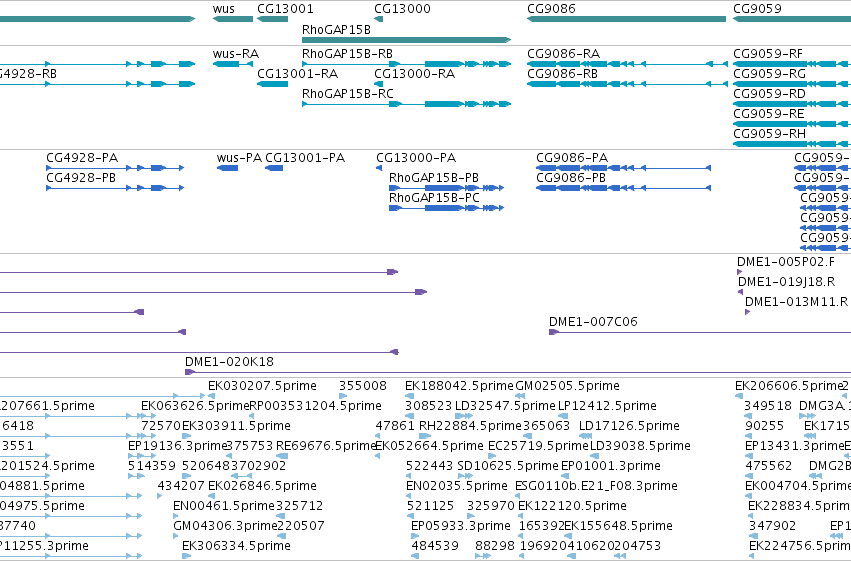Viewport: 851px width, 561px height.
Task: Select the wus-RA transcript label
Action: pyautogui.click(x=236, y=54)
